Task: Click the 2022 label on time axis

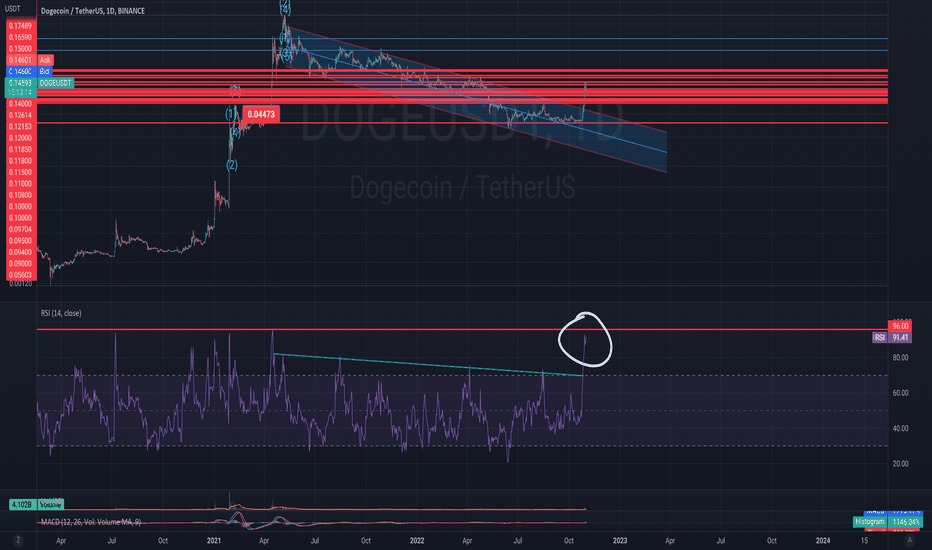Action: pyautogui.click(x=417, y=540)
